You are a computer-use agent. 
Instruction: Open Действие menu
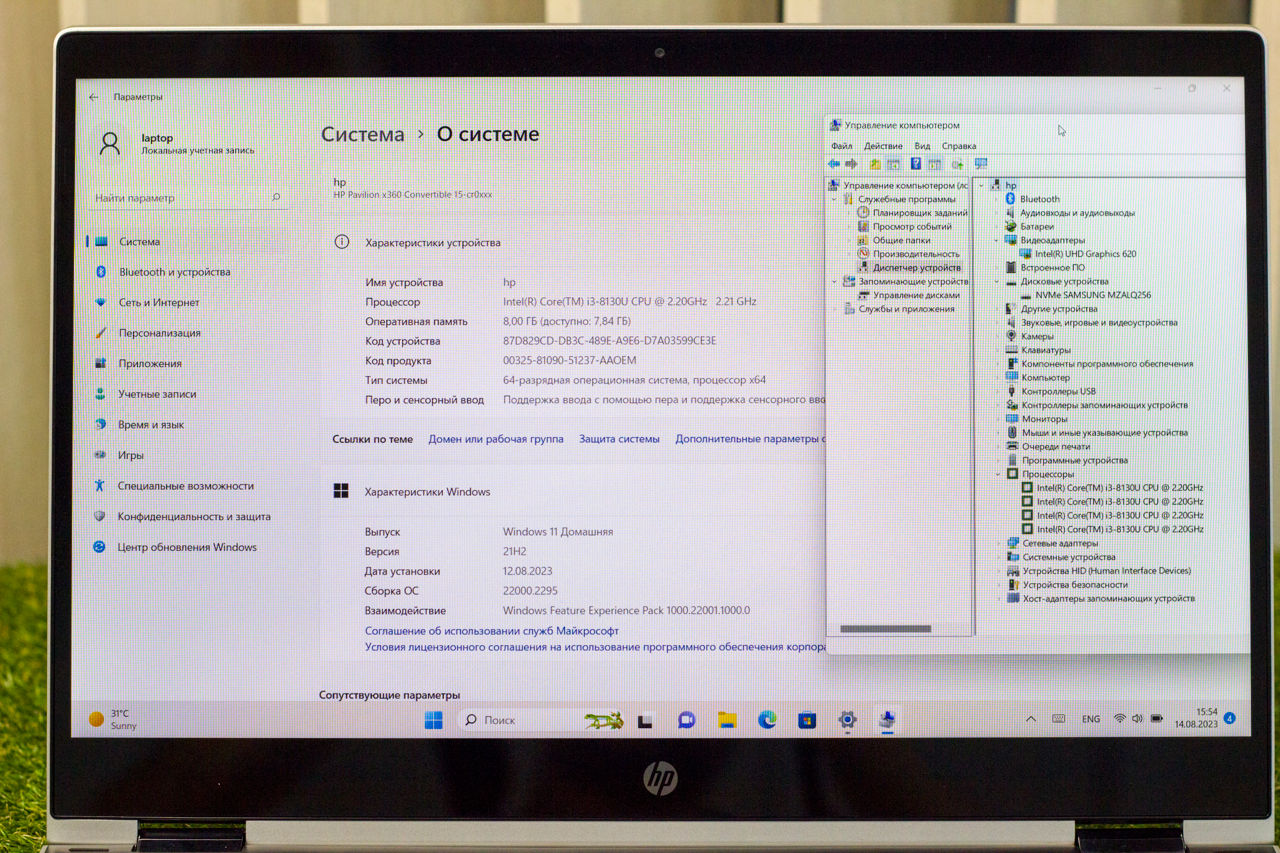[883, 146]
